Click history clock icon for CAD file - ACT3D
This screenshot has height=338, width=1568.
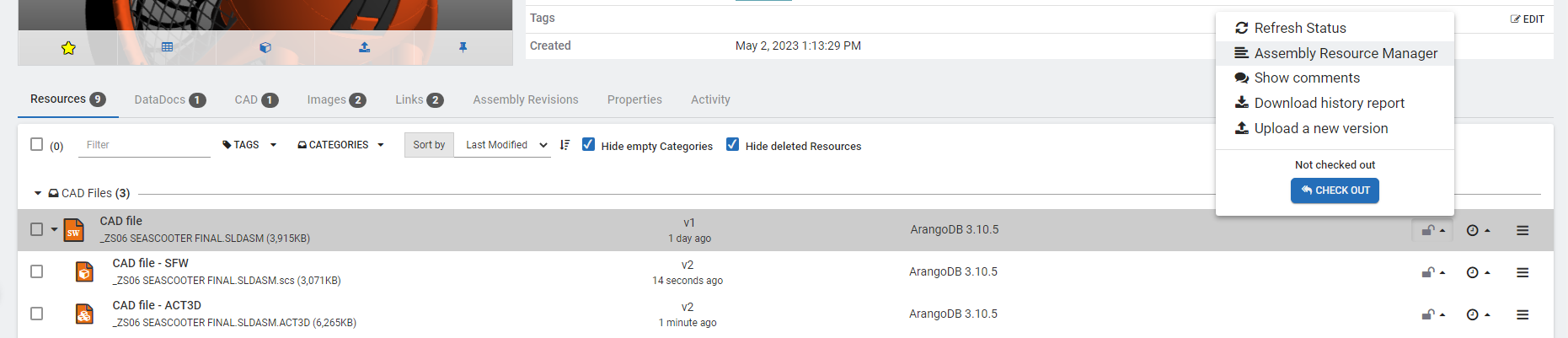click(1473, 314)
